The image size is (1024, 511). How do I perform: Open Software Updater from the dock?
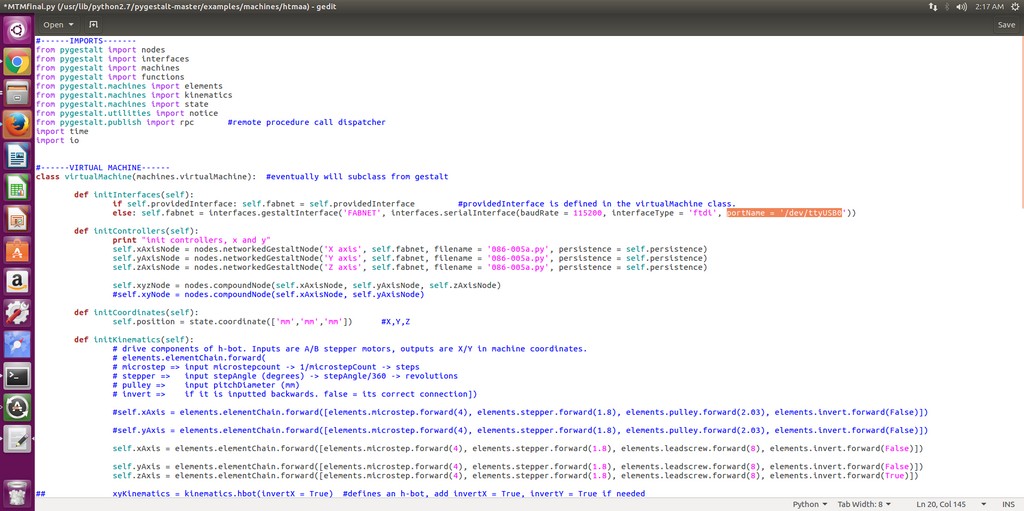point(17,408)
